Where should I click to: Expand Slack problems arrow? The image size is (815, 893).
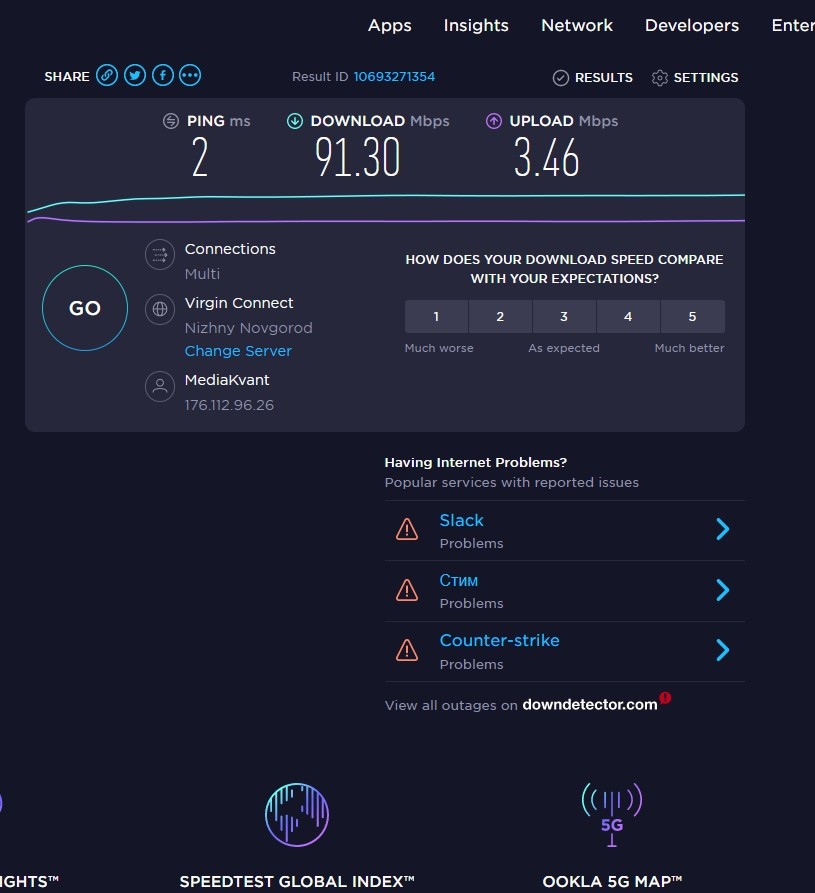tap(723, 530)
